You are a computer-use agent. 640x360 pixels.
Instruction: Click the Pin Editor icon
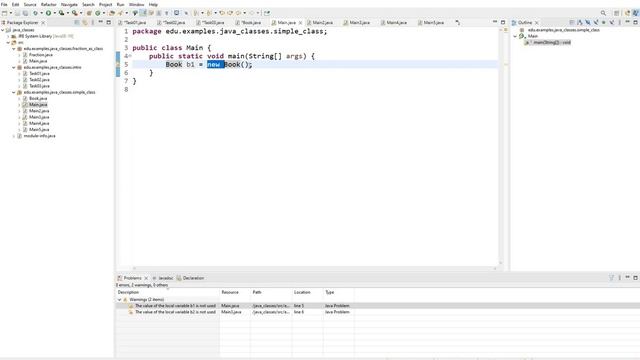coord(267,13)
